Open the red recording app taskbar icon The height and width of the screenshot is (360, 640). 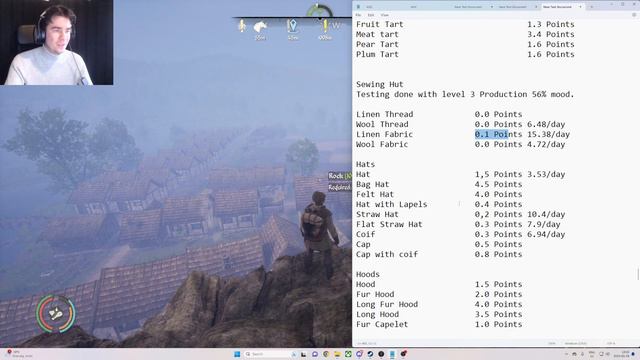click(404, 353)
